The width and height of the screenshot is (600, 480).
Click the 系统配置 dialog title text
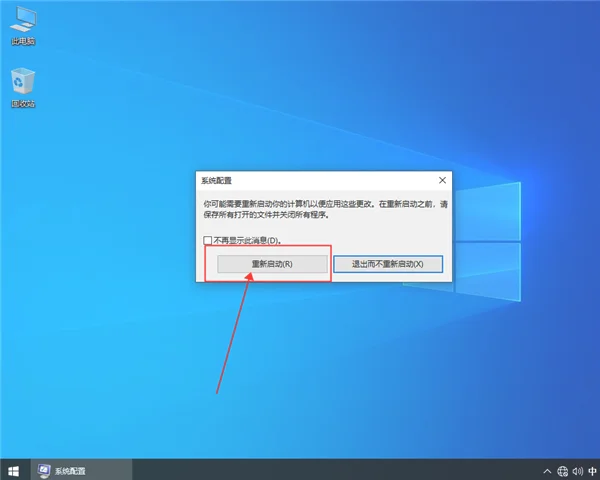click(217, 181)
